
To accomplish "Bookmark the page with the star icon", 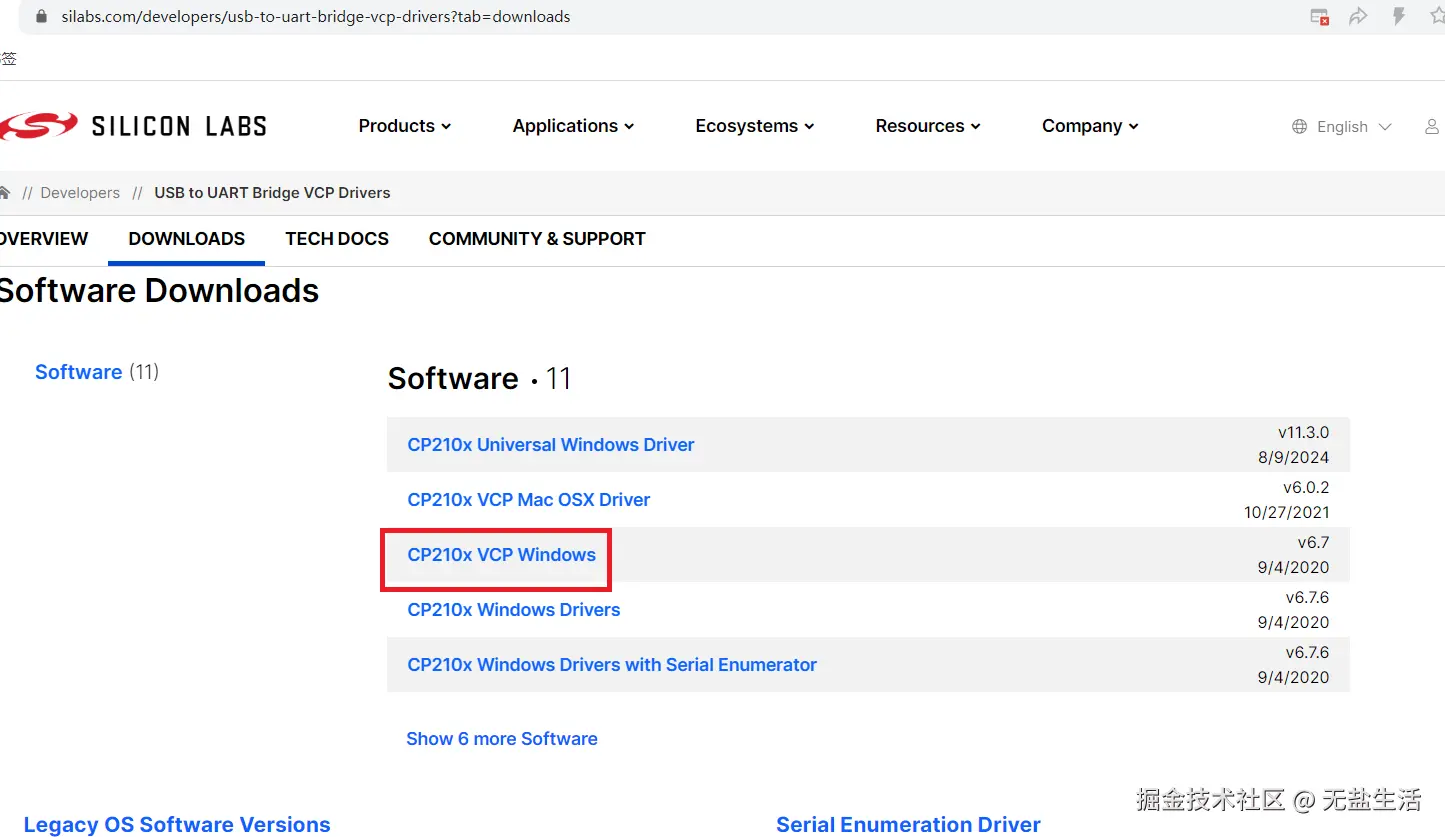I will pyautogui.click(x=1437, y=17).
